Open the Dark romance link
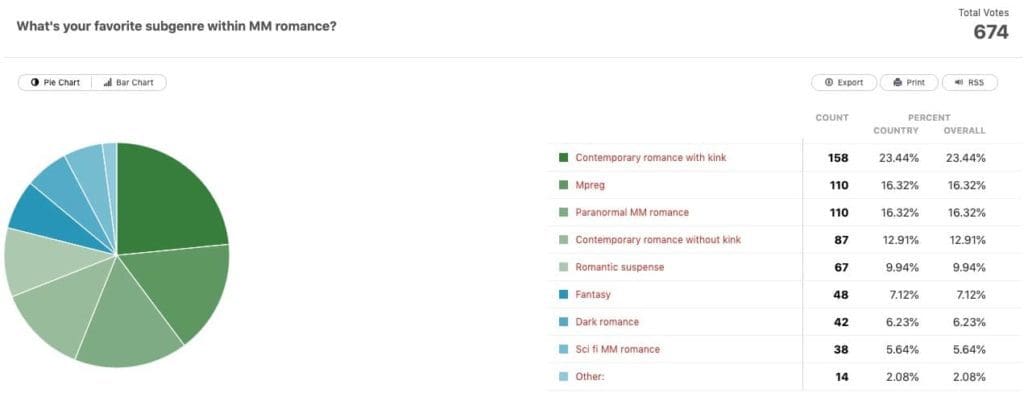The width and height of the screenshot is (1024, 401). [x=607, y=322]
